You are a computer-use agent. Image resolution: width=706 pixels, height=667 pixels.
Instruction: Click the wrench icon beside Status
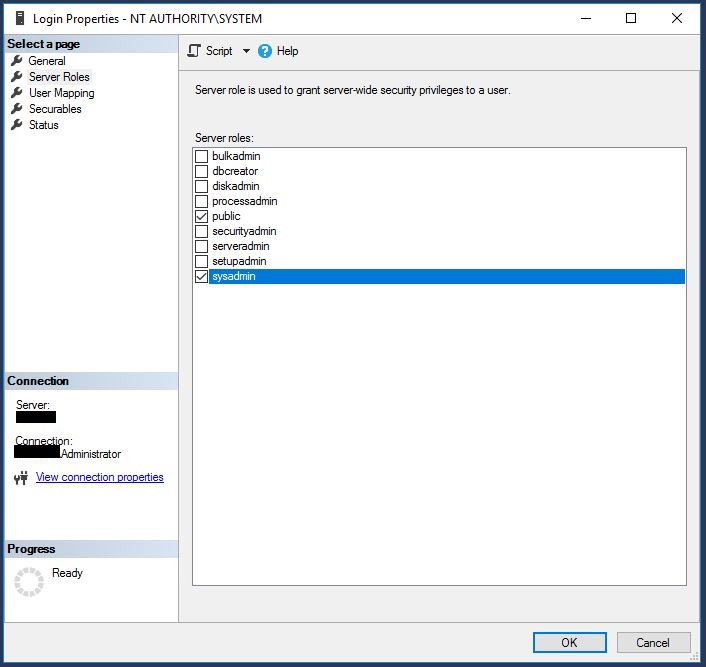tap(16, 125)
